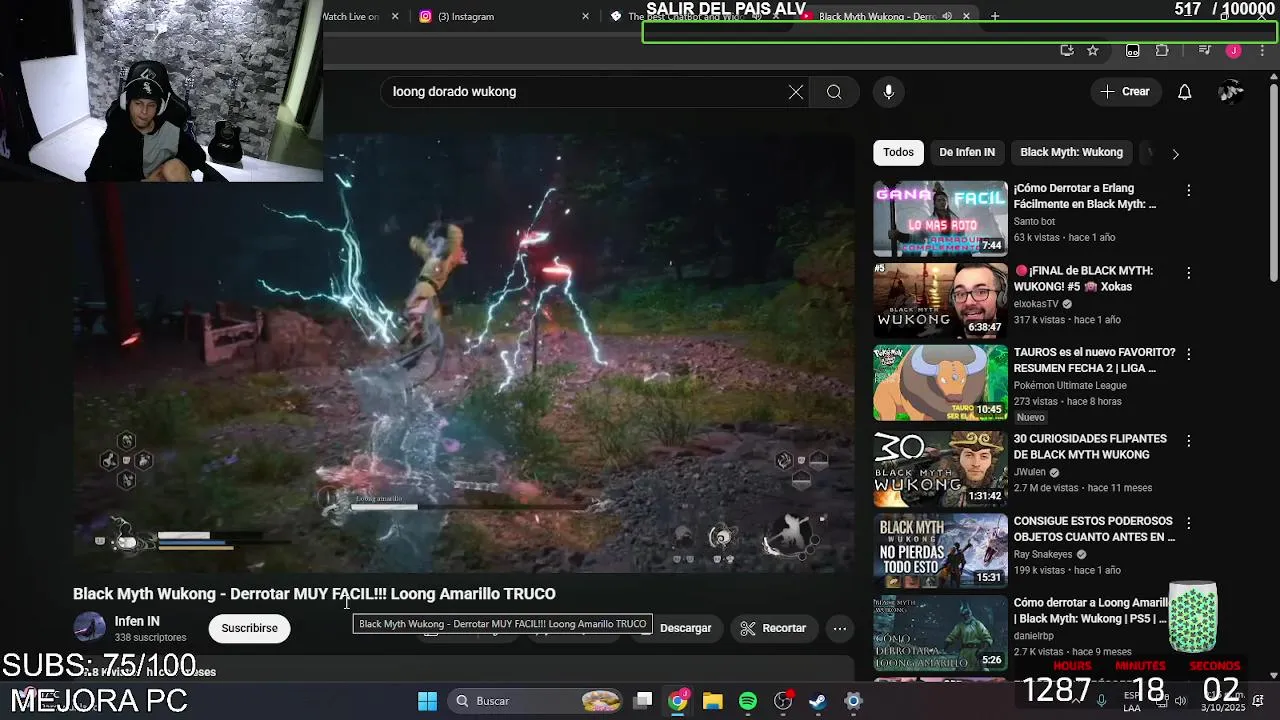Open the 'TAUROS es el nuevo FAVORITO?' title

(x=1094, y=361)
